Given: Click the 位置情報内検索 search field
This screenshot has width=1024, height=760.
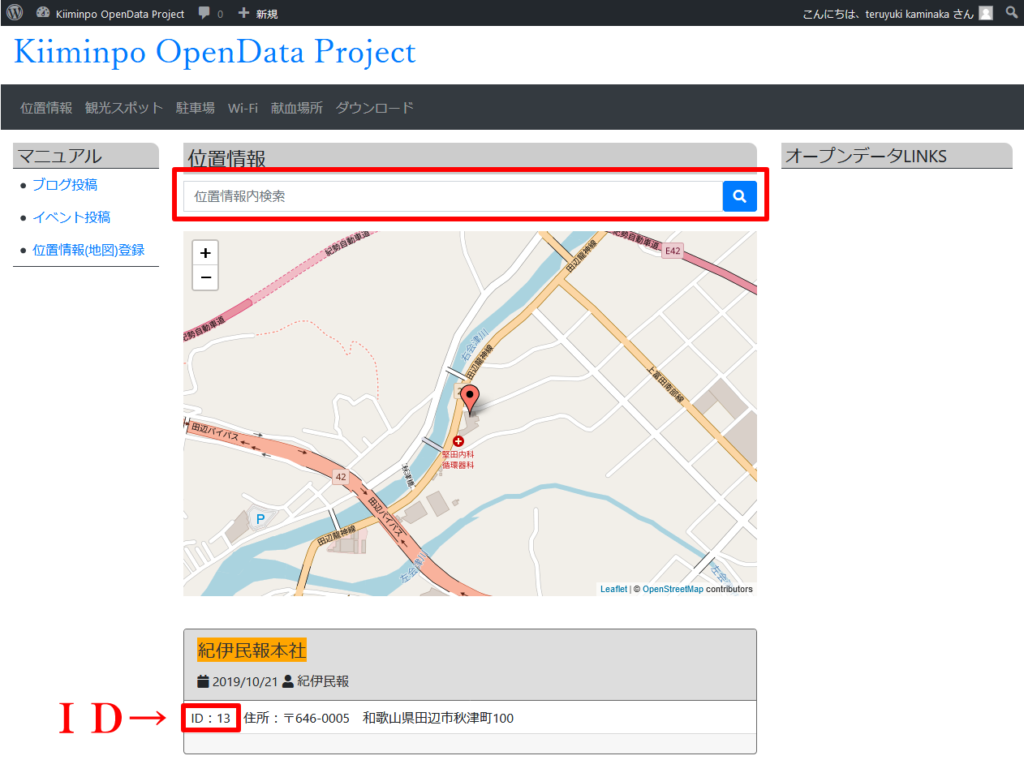Looking at the screenshot, I should click(452, 197).
